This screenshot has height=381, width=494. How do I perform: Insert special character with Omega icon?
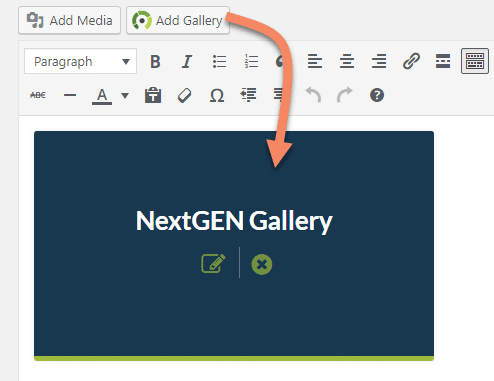tap(217, 96)
